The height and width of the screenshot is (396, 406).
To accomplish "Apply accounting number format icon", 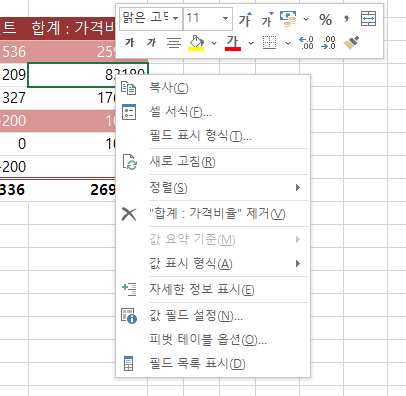I will click(x=288, y=19).
